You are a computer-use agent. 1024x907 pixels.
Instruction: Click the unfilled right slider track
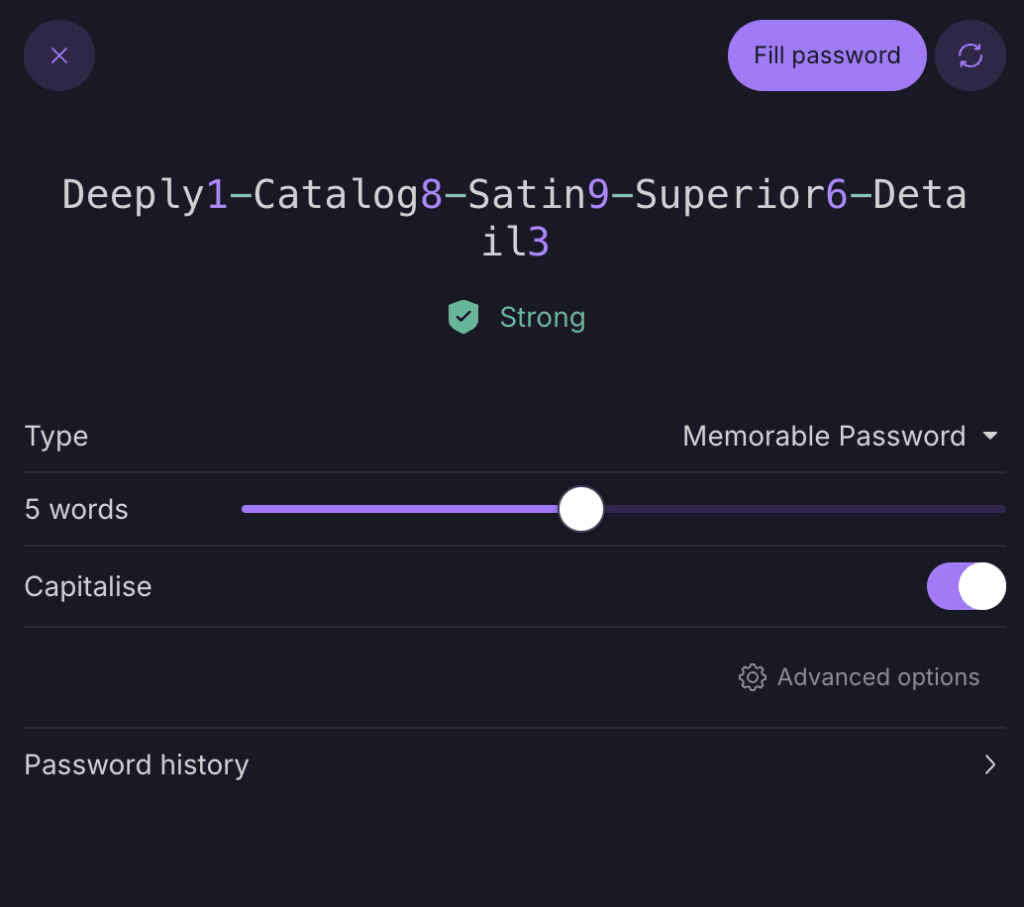pyautogui.click(x=800, y=509)
